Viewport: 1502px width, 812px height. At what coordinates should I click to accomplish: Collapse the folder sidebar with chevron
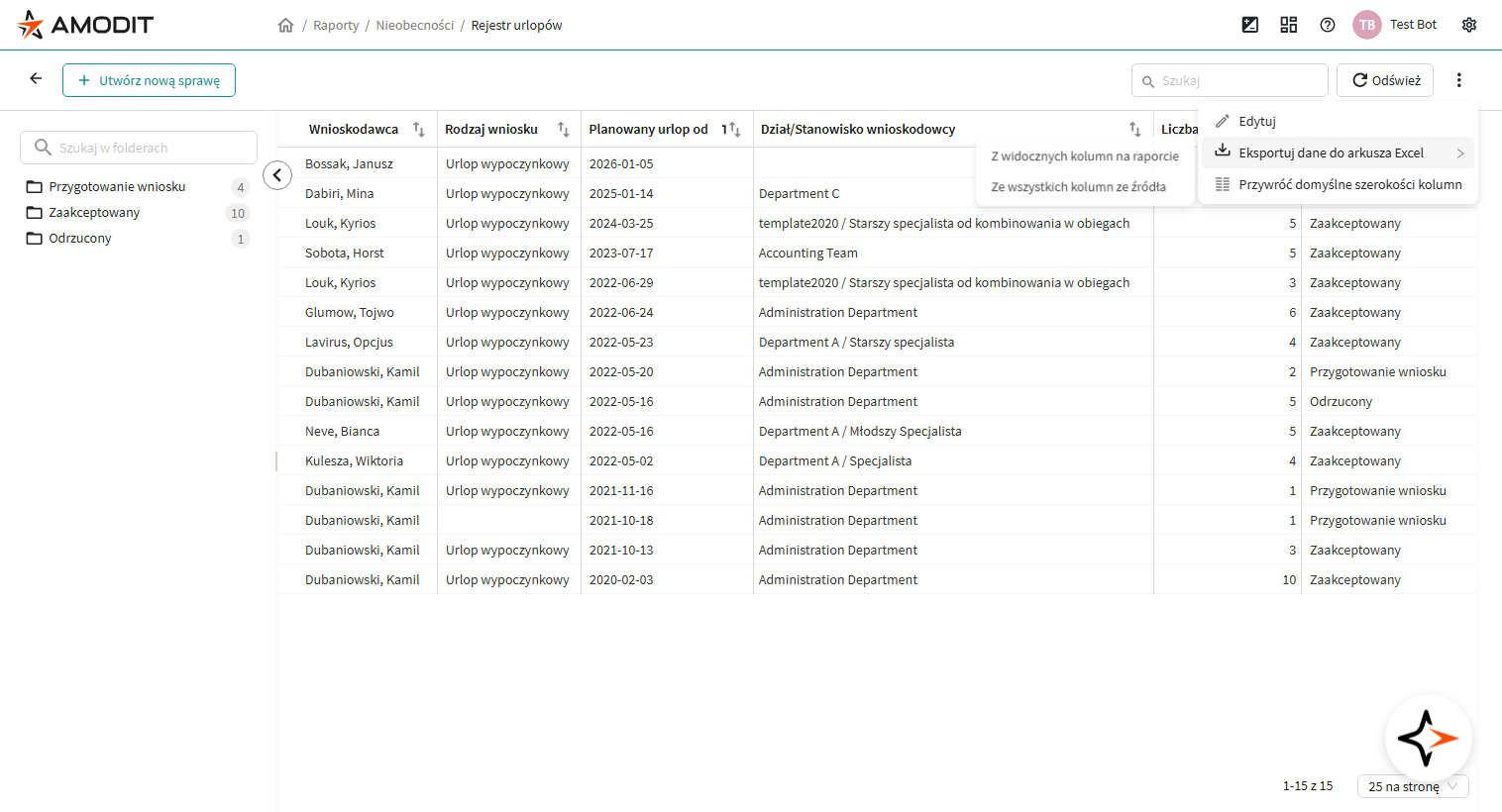(277, 175)
